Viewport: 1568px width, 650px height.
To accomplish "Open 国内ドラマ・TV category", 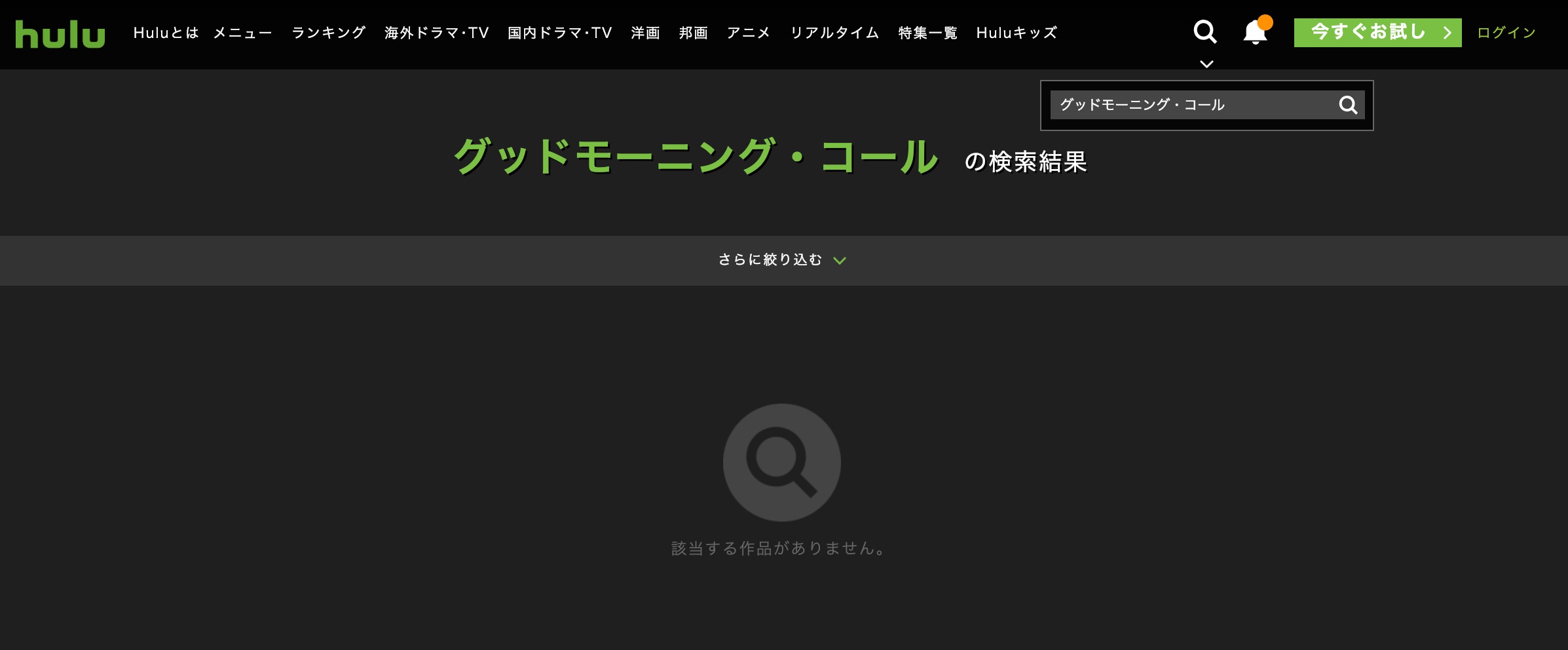I will point(559,33).
